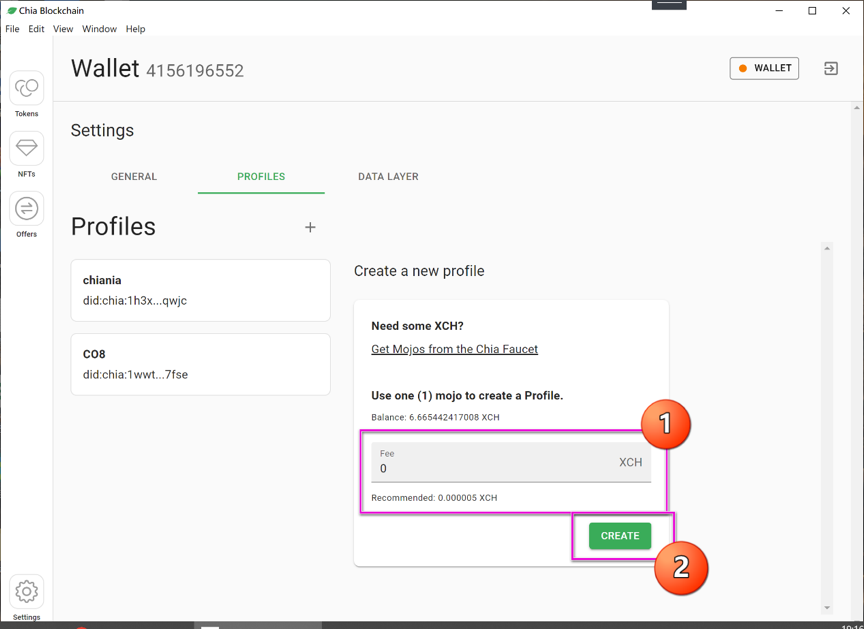Switch to the DATA LAYER tab
This screenshot has width=864, height=629.
pyautogui.click(x=388, y=177)
